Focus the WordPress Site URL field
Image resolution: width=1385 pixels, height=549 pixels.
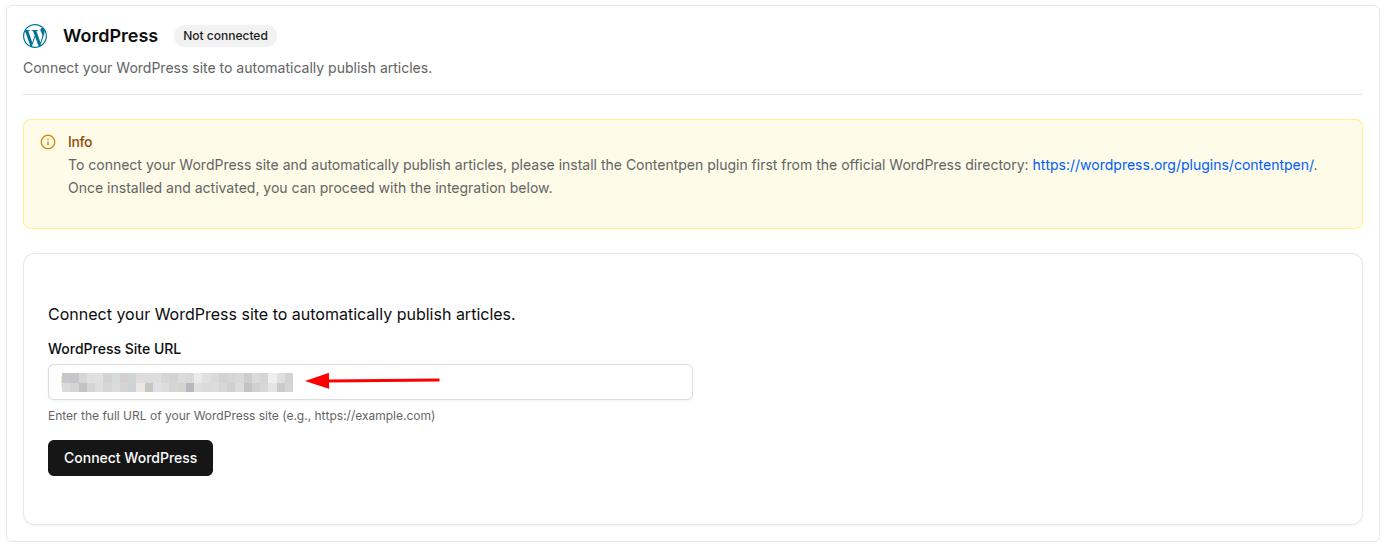370,382
